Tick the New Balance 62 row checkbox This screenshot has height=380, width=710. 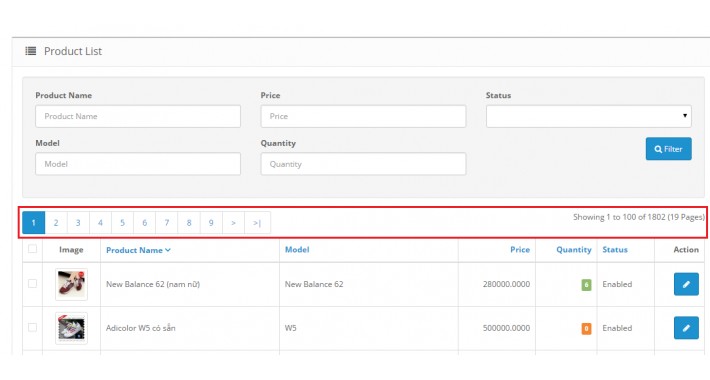[x=32, y=284]
